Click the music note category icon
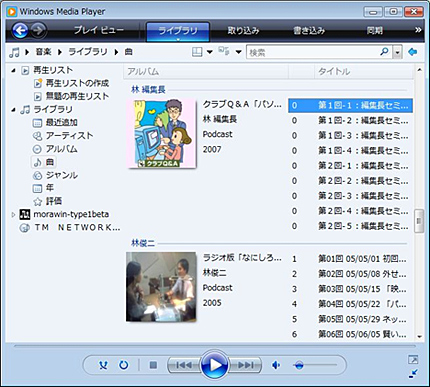Viewport: 430px width, 387px height. pos(14,52)
